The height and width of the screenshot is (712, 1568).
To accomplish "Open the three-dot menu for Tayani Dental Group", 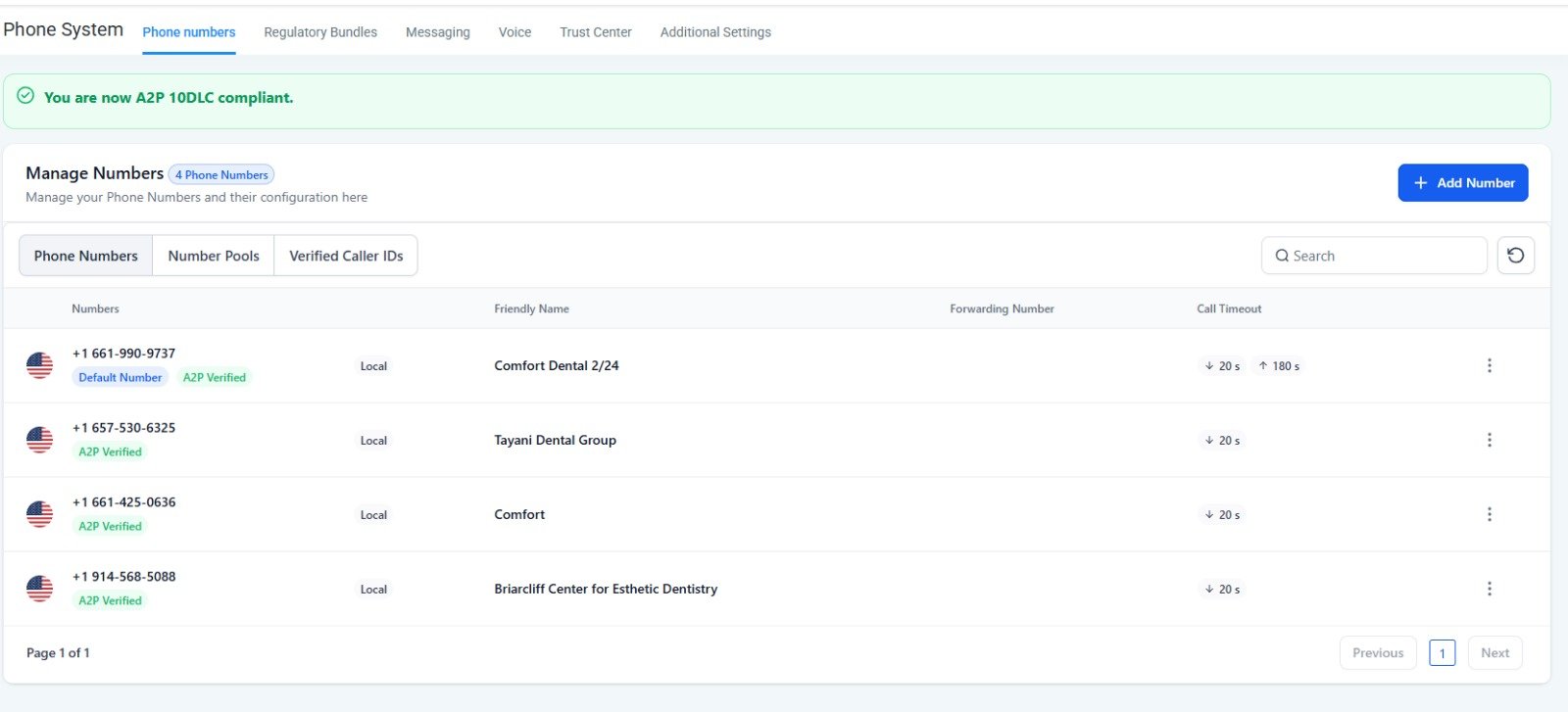I will click(1489, 440).
